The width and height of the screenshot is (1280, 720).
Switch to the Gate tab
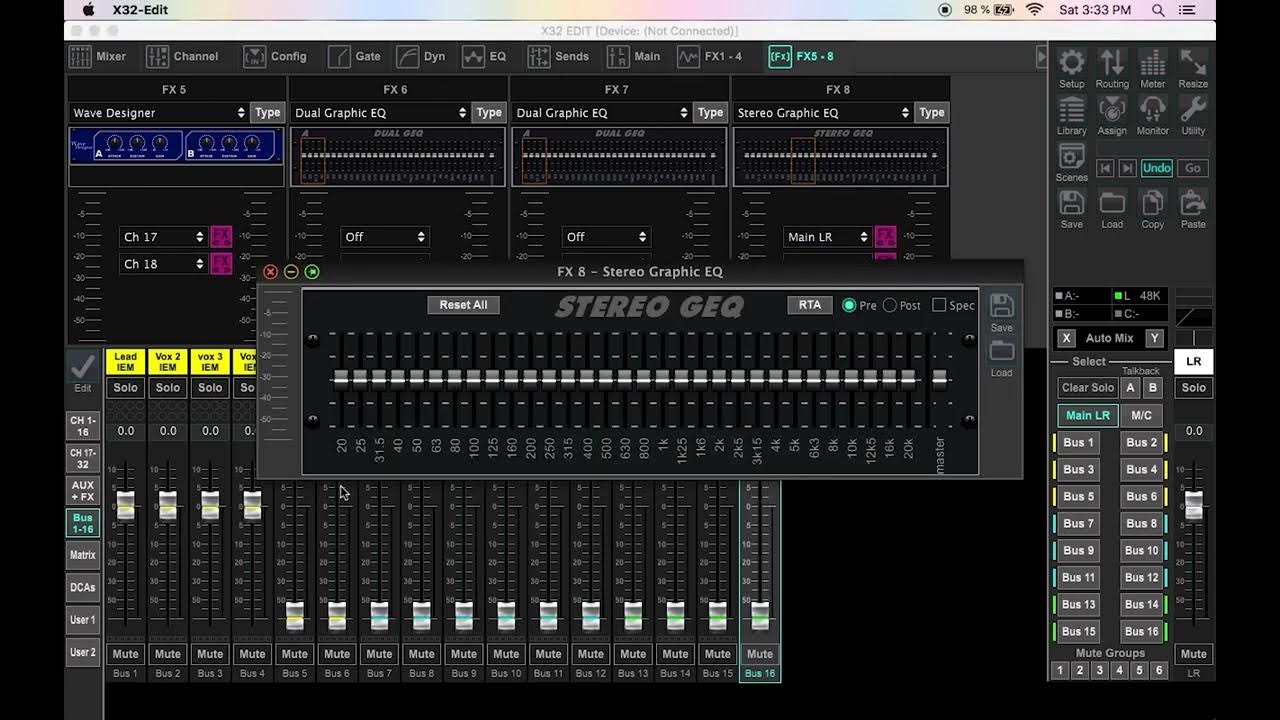pyautogui.click(x=355, y=56)
